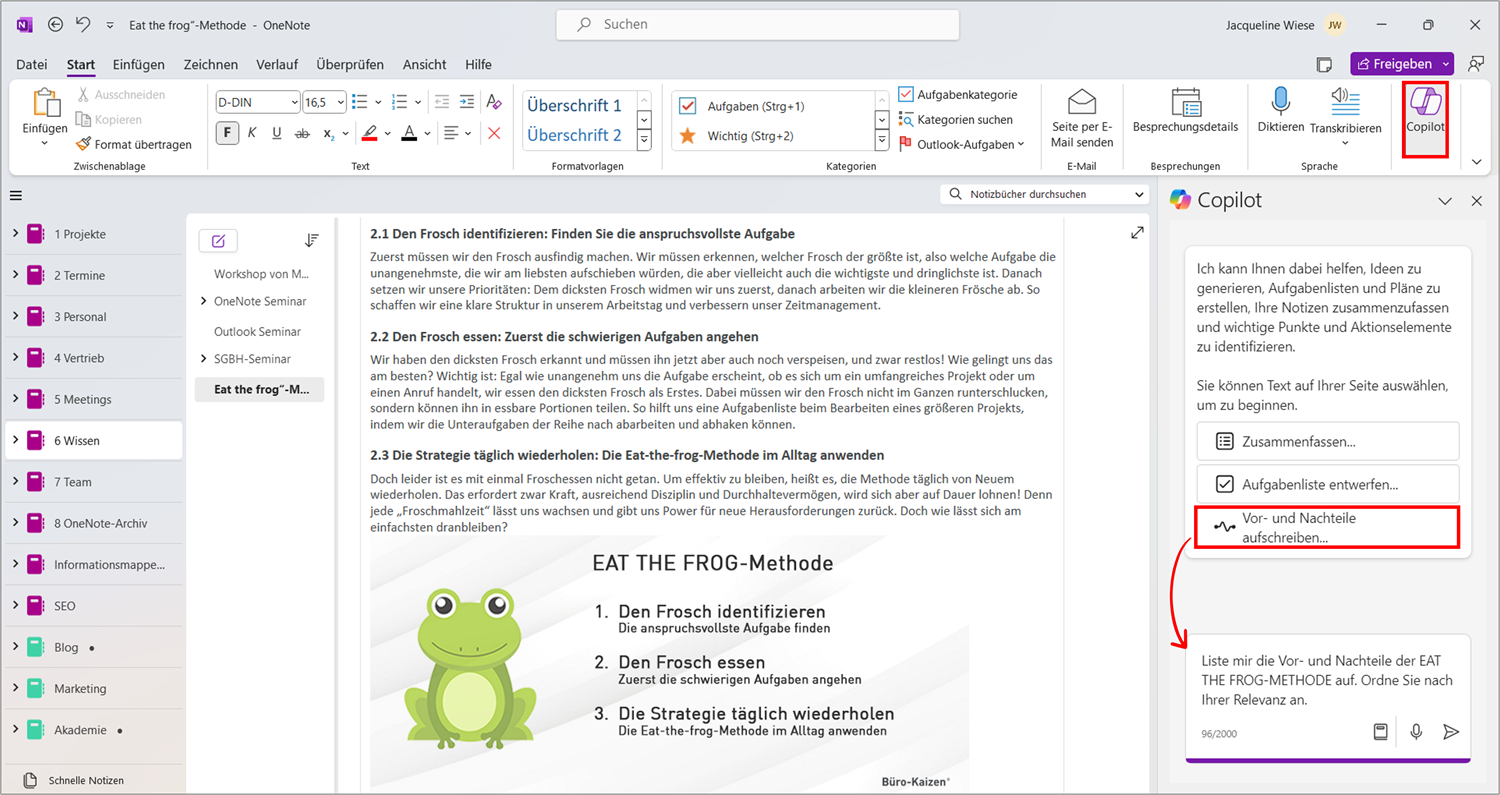
Task: Open the font color A swatch
Action: point(409,132)
